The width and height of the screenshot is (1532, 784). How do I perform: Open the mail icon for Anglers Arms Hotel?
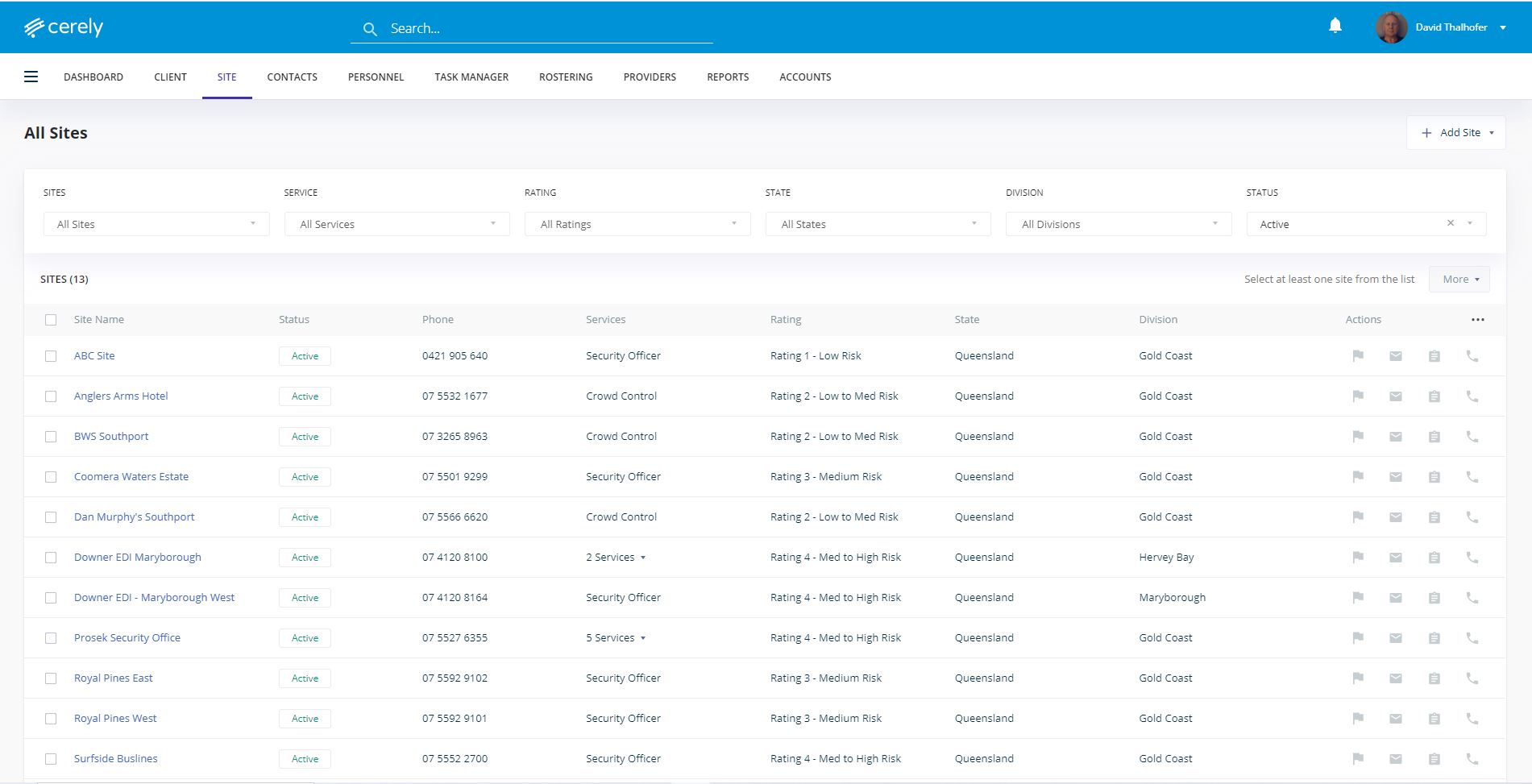(x=1397, y=396)
